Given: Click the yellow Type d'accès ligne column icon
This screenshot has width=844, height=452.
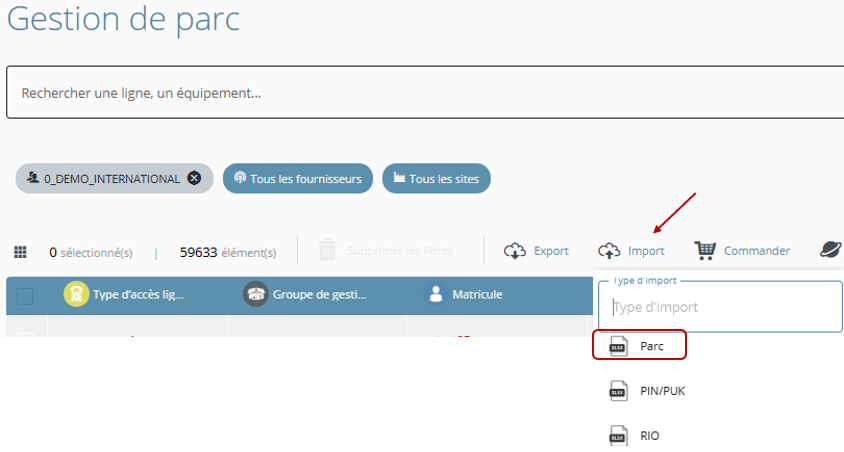Looking at the screenshot, I should pyautogui.click(x=76, y=294).
